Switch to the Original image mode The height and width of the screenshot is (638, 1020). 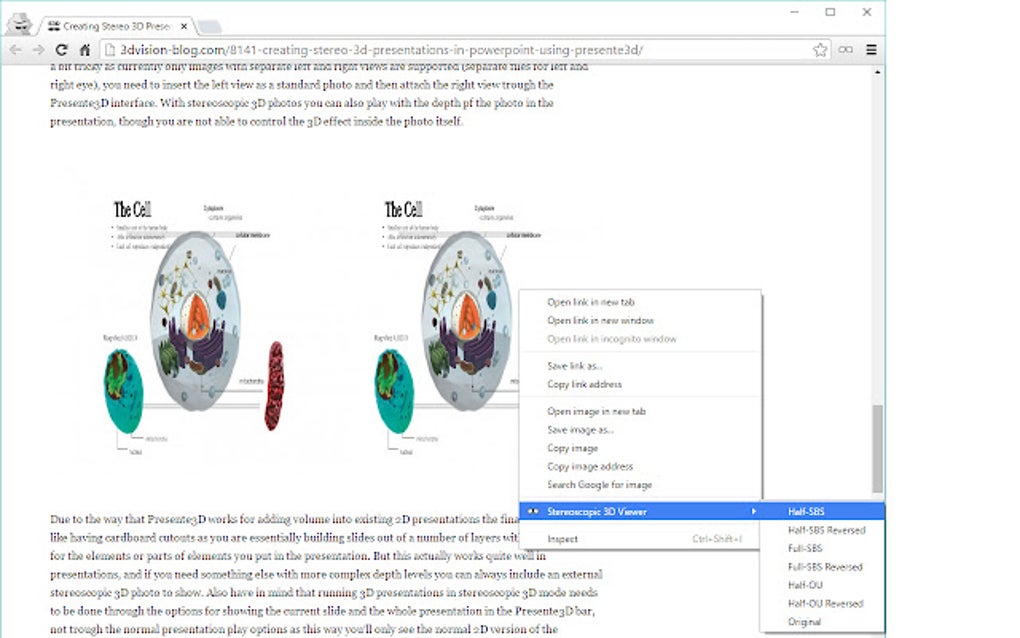pos(805,620)
